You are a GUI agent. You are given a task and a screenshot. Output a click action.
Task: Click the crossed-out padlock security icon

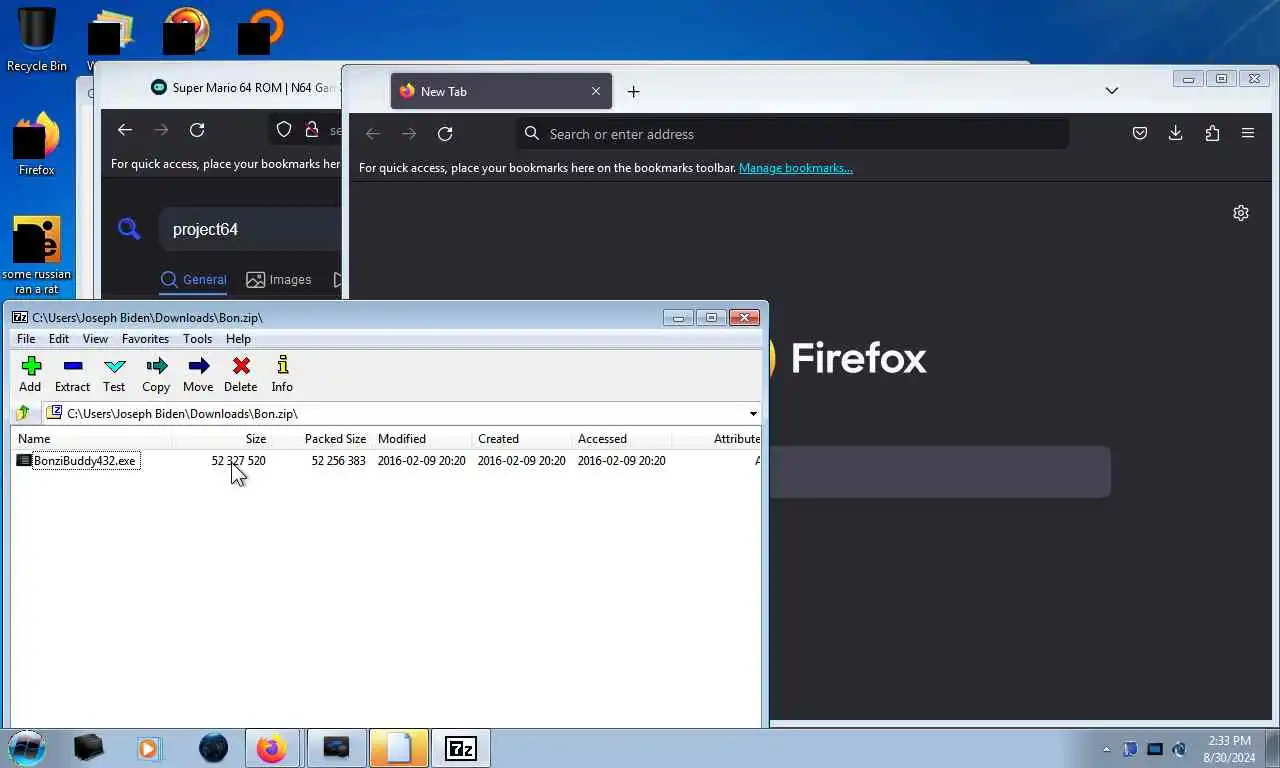312,130
